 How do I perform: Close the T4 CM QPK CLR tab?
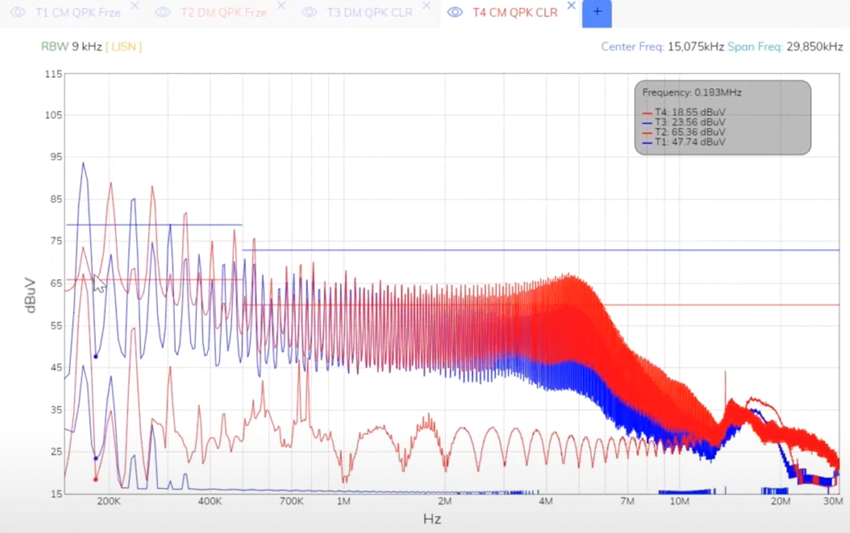(571, 5)
